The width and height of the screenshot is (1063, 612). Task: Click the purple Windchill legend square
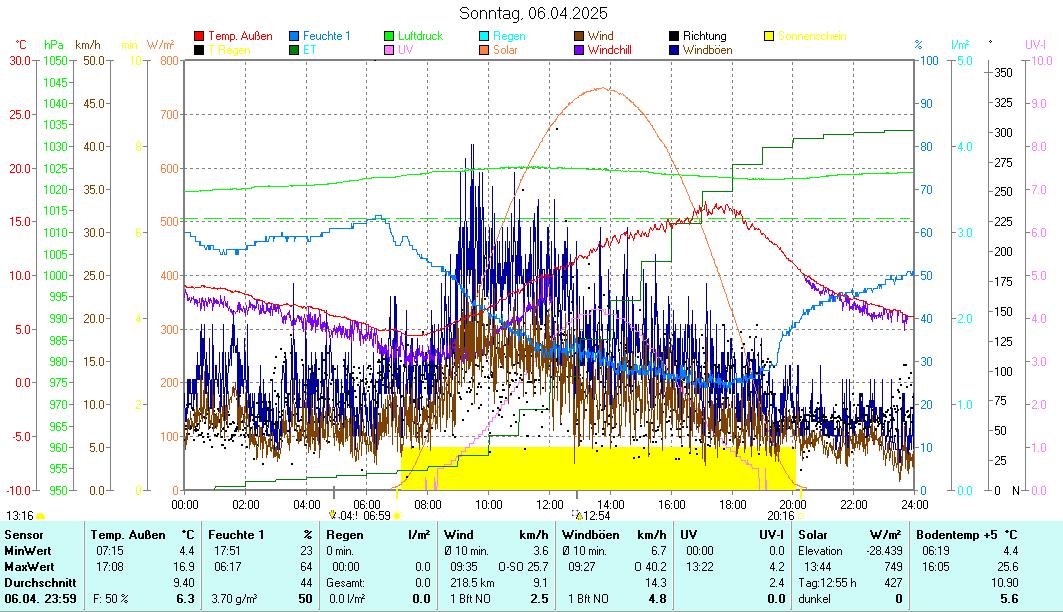tap(580, 50)
